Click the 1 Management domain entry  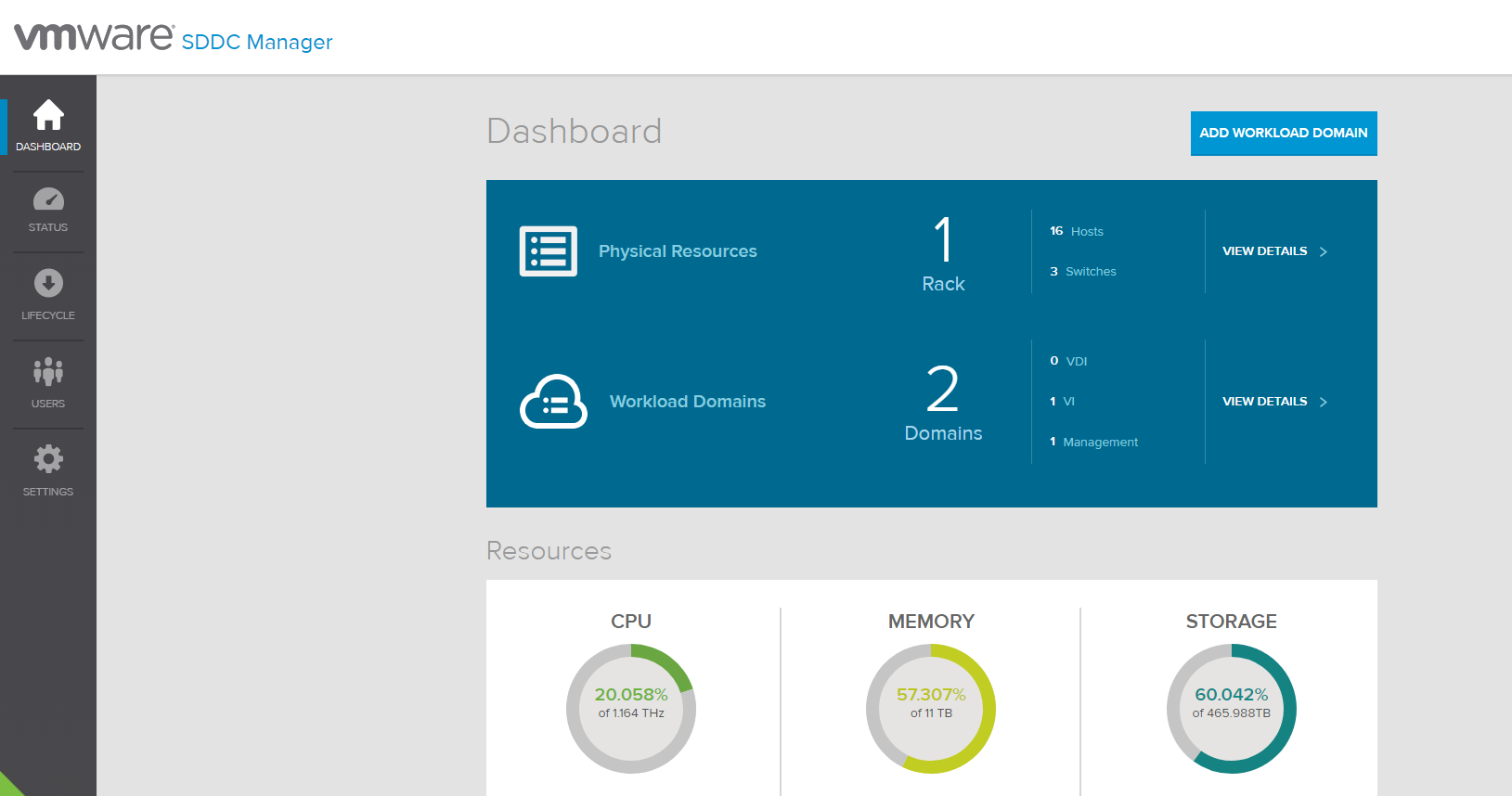click(x=1093, y=443)
